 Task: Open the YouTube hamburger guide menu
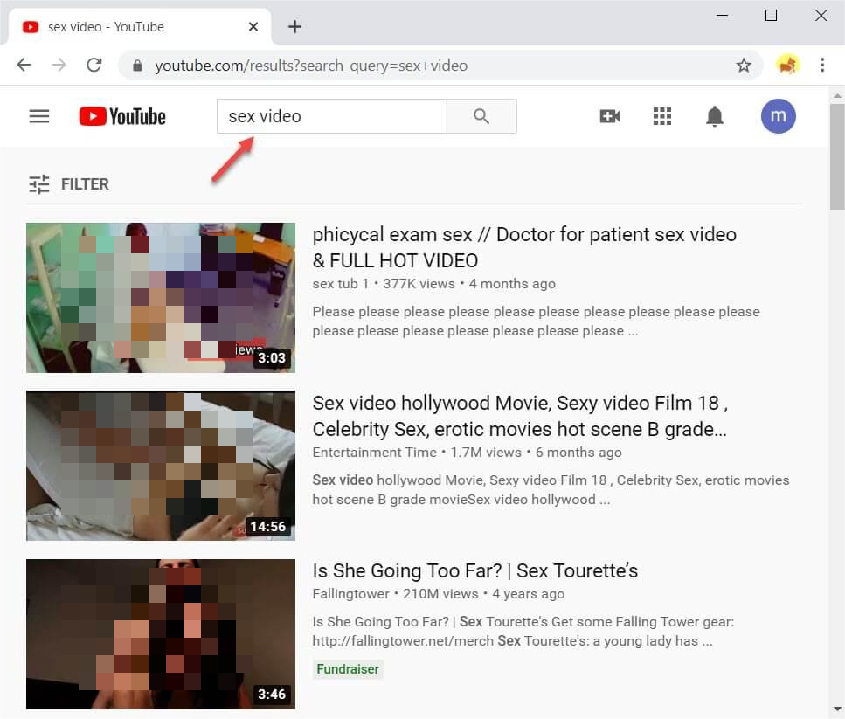click(x=39, y=116)
